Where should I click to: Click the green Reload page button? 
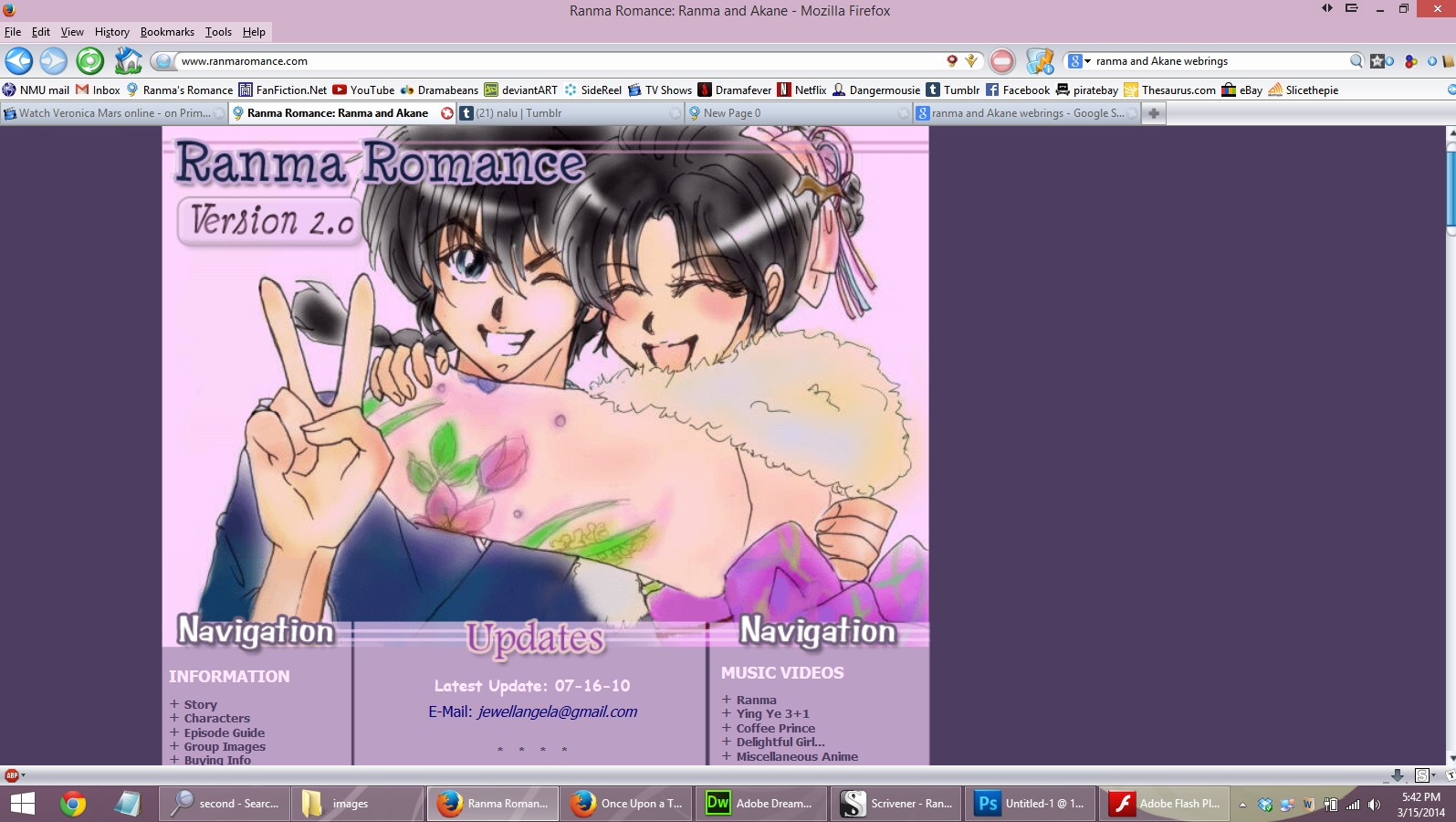(89, 61)
